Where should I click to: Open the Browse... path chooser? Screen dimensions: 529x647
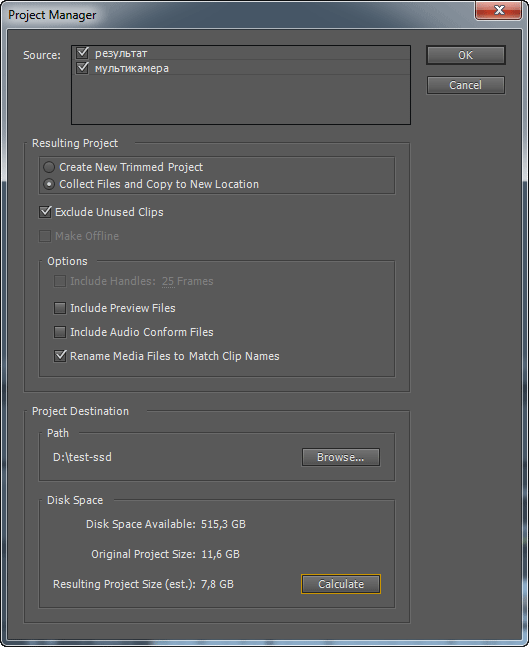340,457
